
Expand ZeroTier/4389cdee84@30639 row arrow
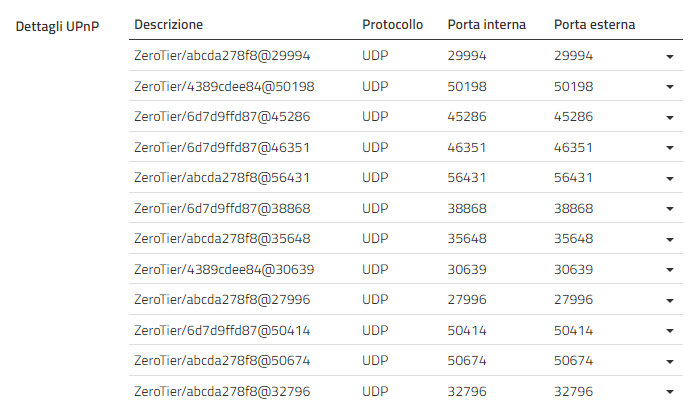coord(670,270)
